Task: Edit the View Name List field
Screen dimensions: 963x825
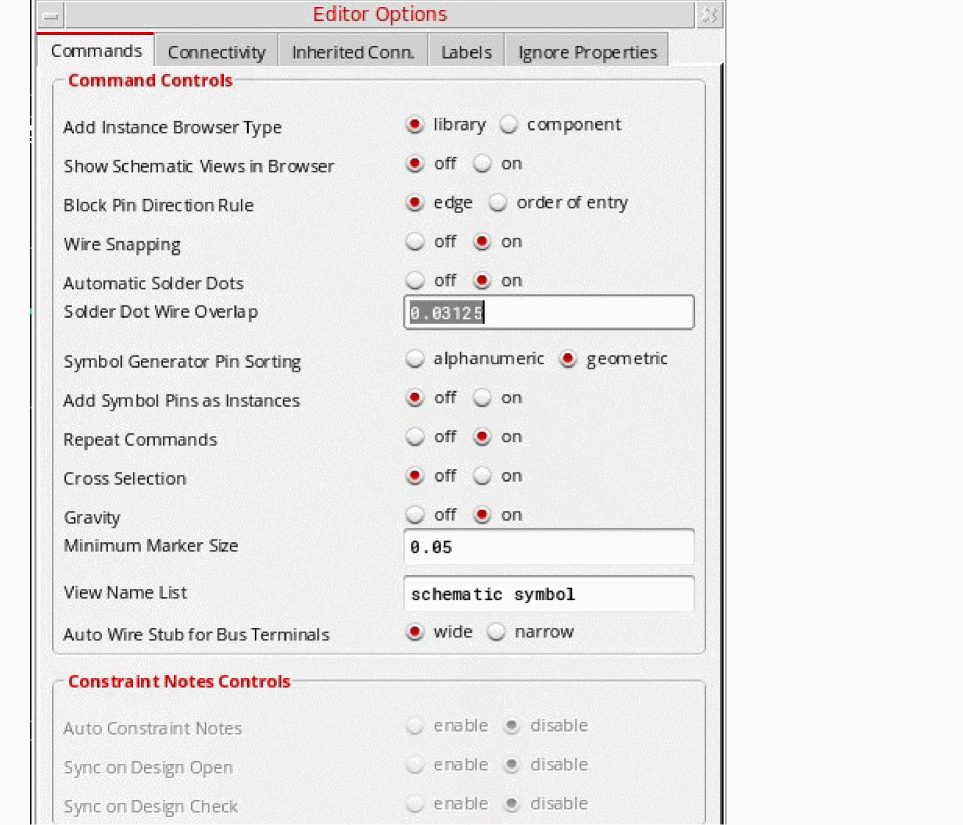Action: pyautogui.click(x=548, y=594)
